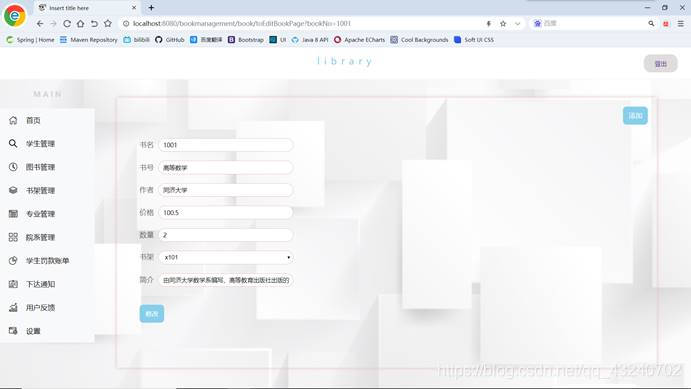Bookmark page with toolbar star icon
This screenshot has width=691, height=389.
click(108, 23)
